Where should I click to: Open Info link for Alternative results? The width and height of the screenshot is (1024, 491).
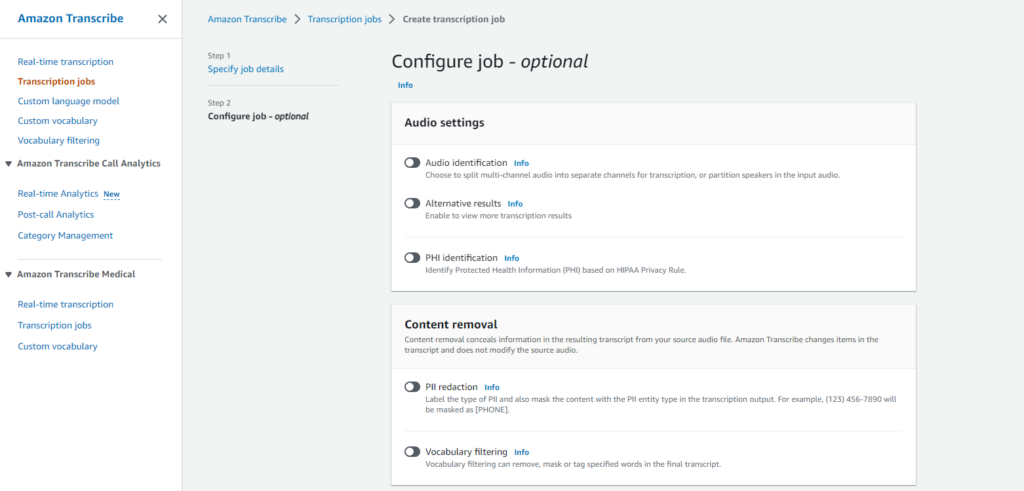click(515, 204)
